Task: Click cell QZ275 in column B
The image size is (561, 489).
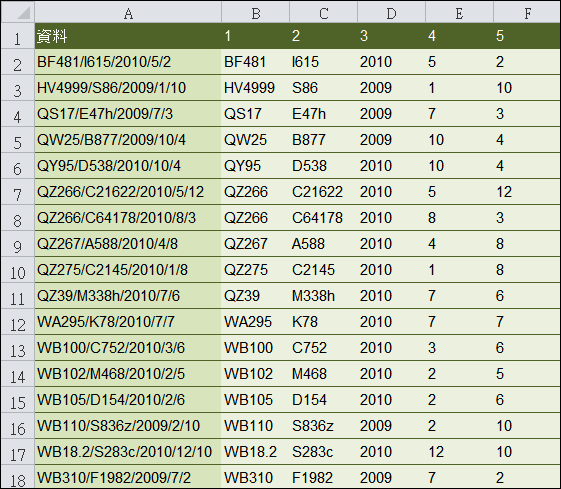Action: [255, 270]
